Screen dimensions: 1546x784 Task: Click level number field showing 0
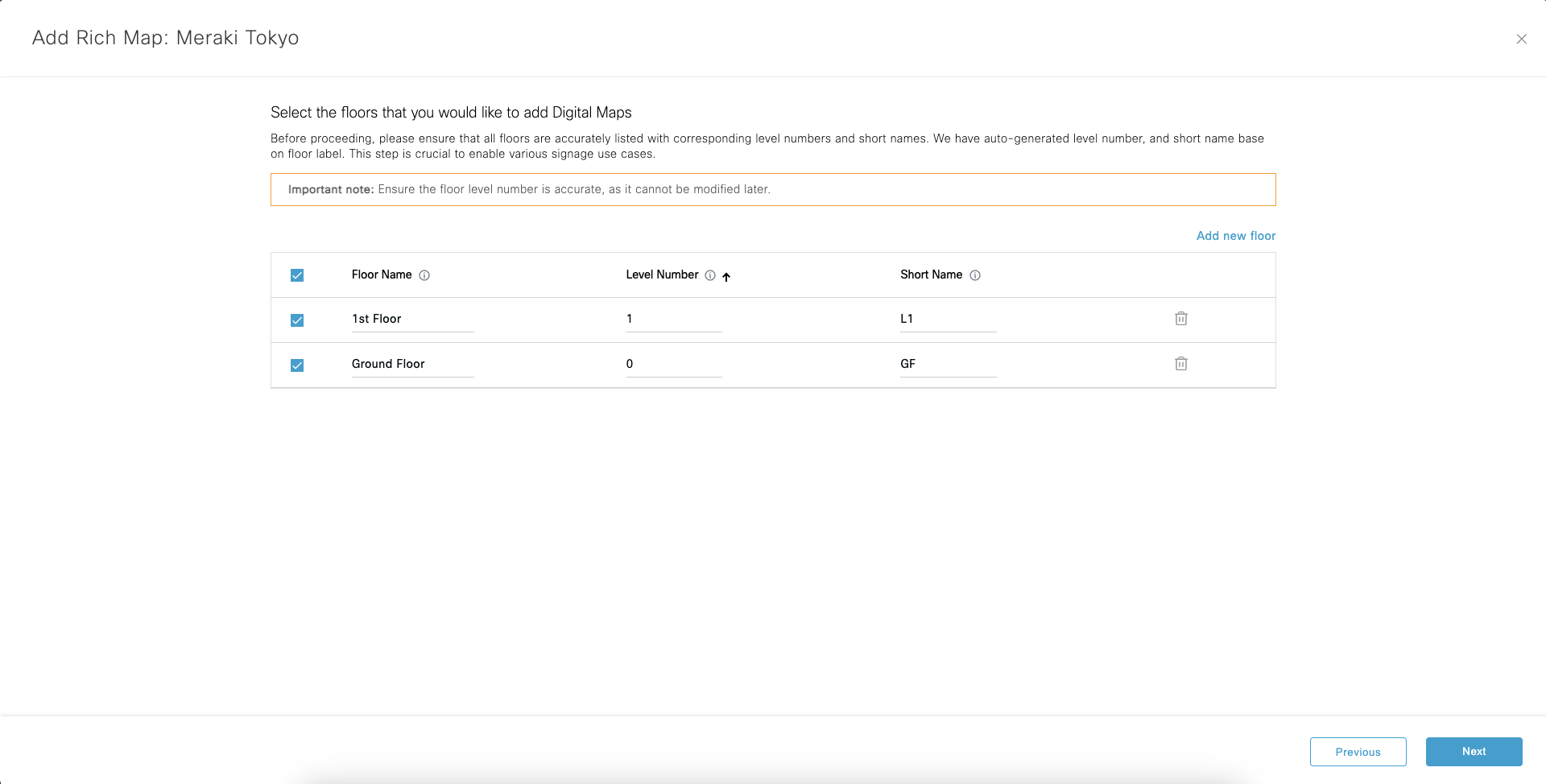[x=673, y=364]
